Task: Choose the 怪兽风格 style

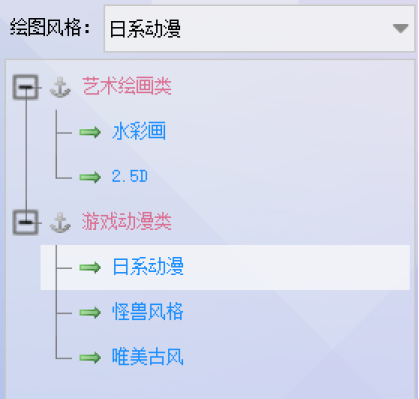Action: point(148,312)
